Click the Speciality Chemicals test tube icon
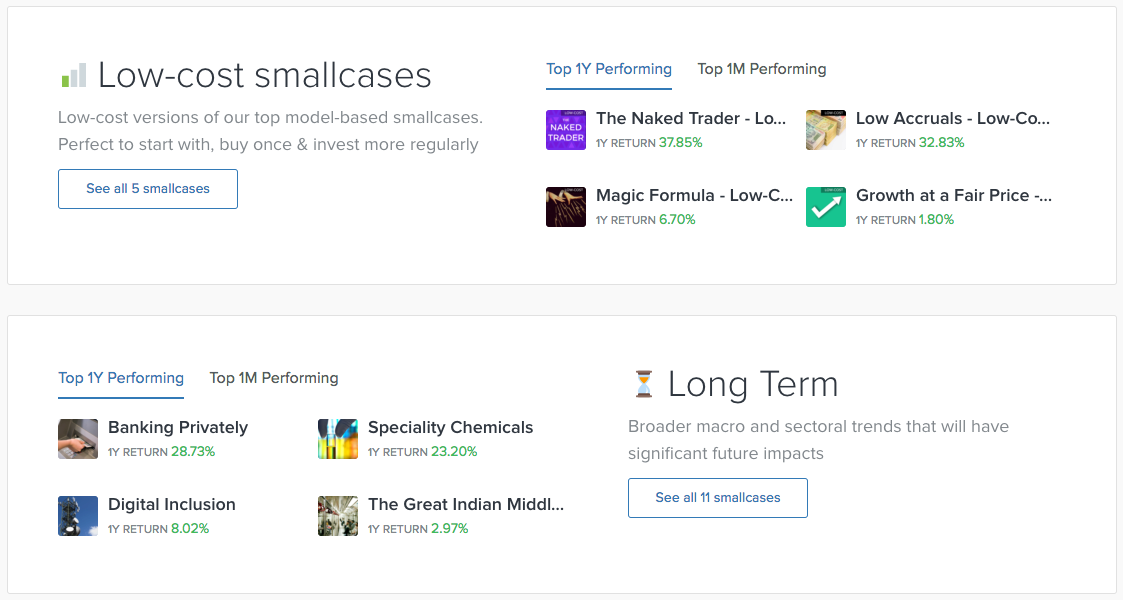 337,439
